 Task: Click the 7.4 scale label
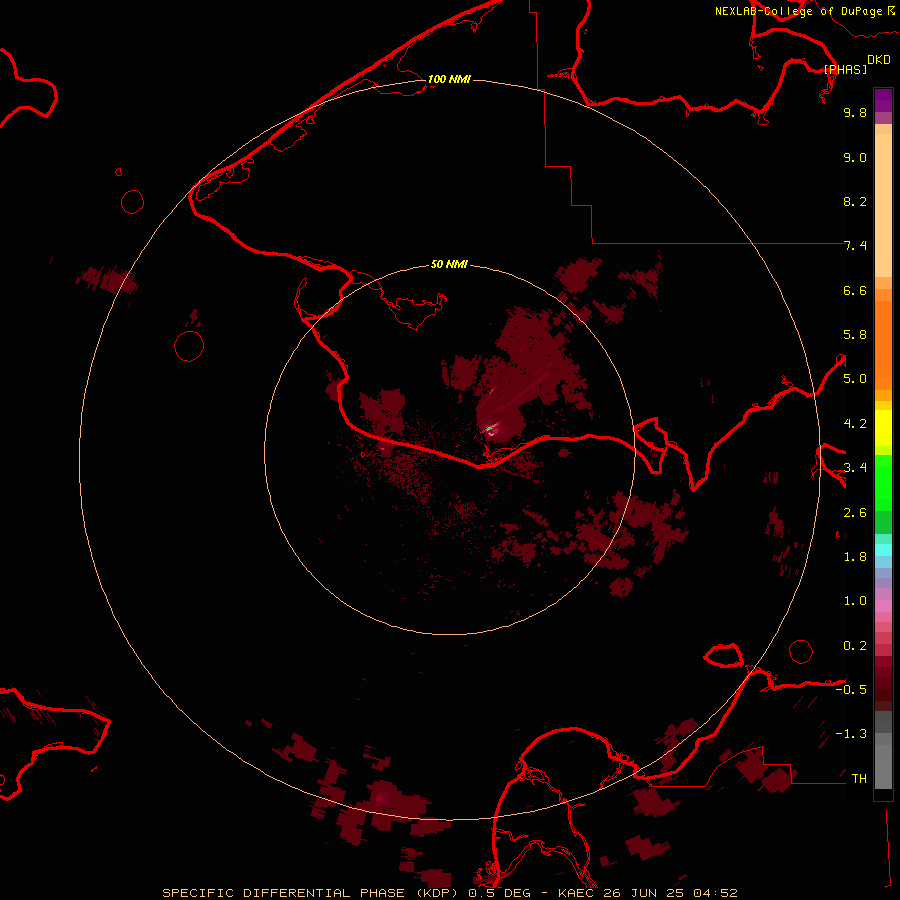click(x=855, y=246)
